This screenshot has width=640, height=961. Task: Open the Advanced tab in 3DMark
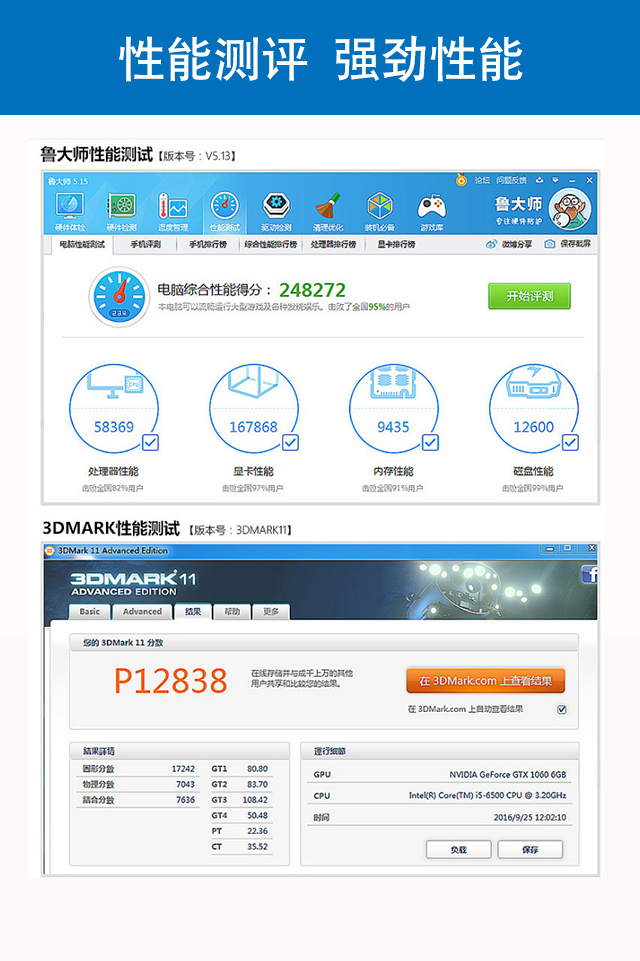[x=142, y=612]
